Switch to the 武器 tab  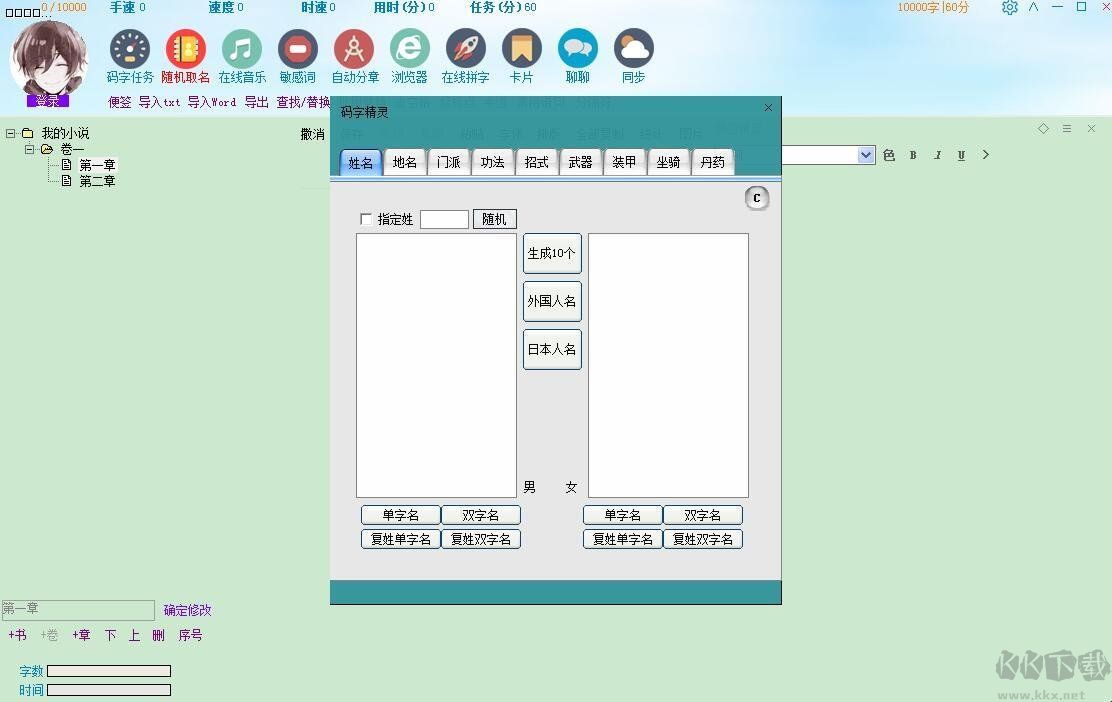580,161
